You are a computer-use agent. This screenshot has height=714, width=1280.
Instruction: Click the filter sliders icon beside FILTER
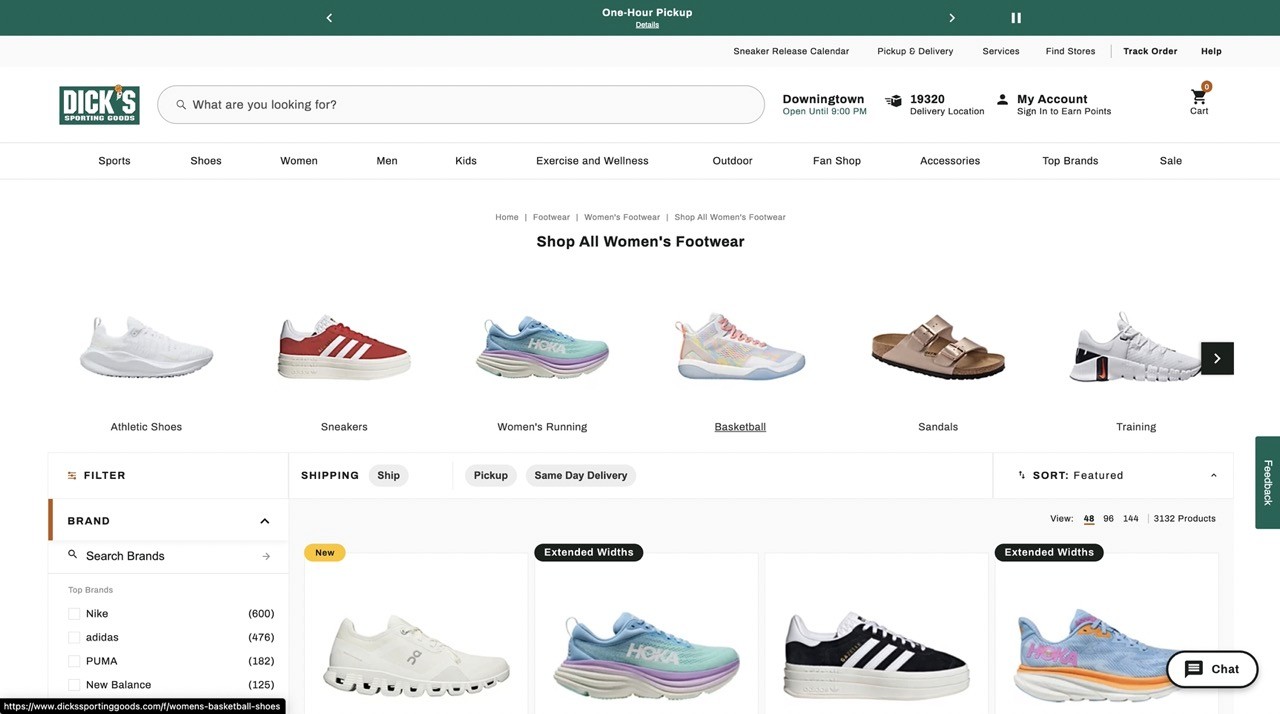point(72,476)
